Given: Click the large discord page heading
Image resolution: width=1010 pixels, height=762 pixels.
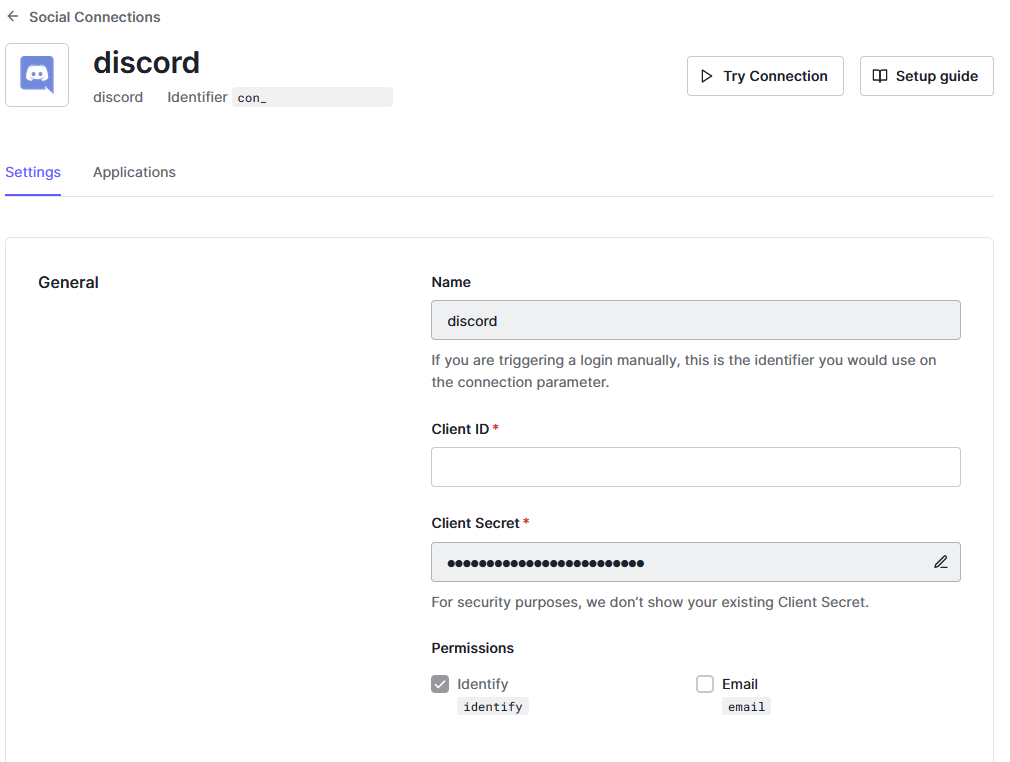Looking at the screenshot, I should click(x=146, y=62).
